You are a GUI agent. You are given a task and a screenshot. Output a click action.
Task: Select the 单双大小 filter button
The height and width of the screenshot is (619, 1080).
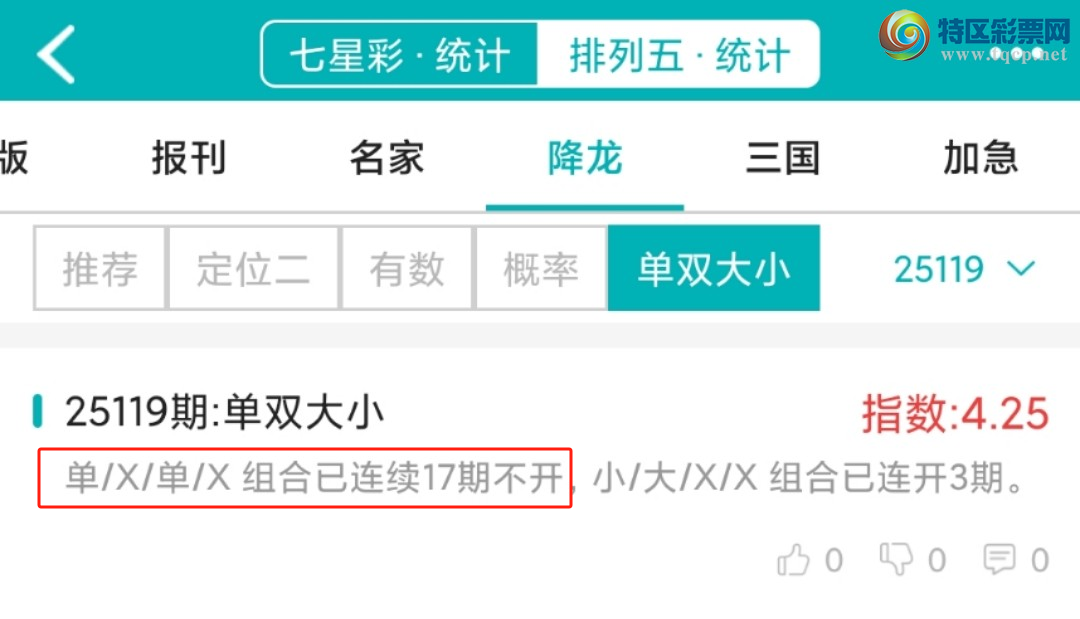pos(714,268)
